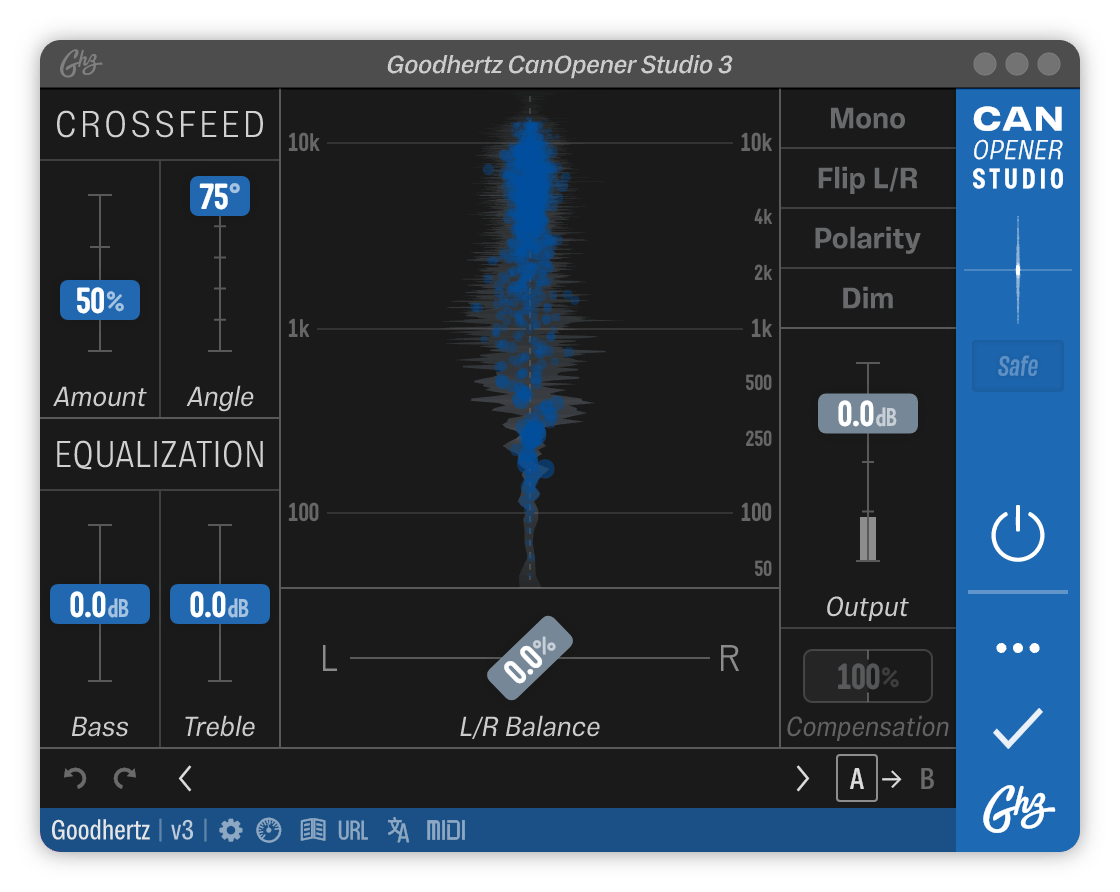Viewport: 1120px width, 892px height.
Task: Click the Bass label
Action: [x=100, y=726]
